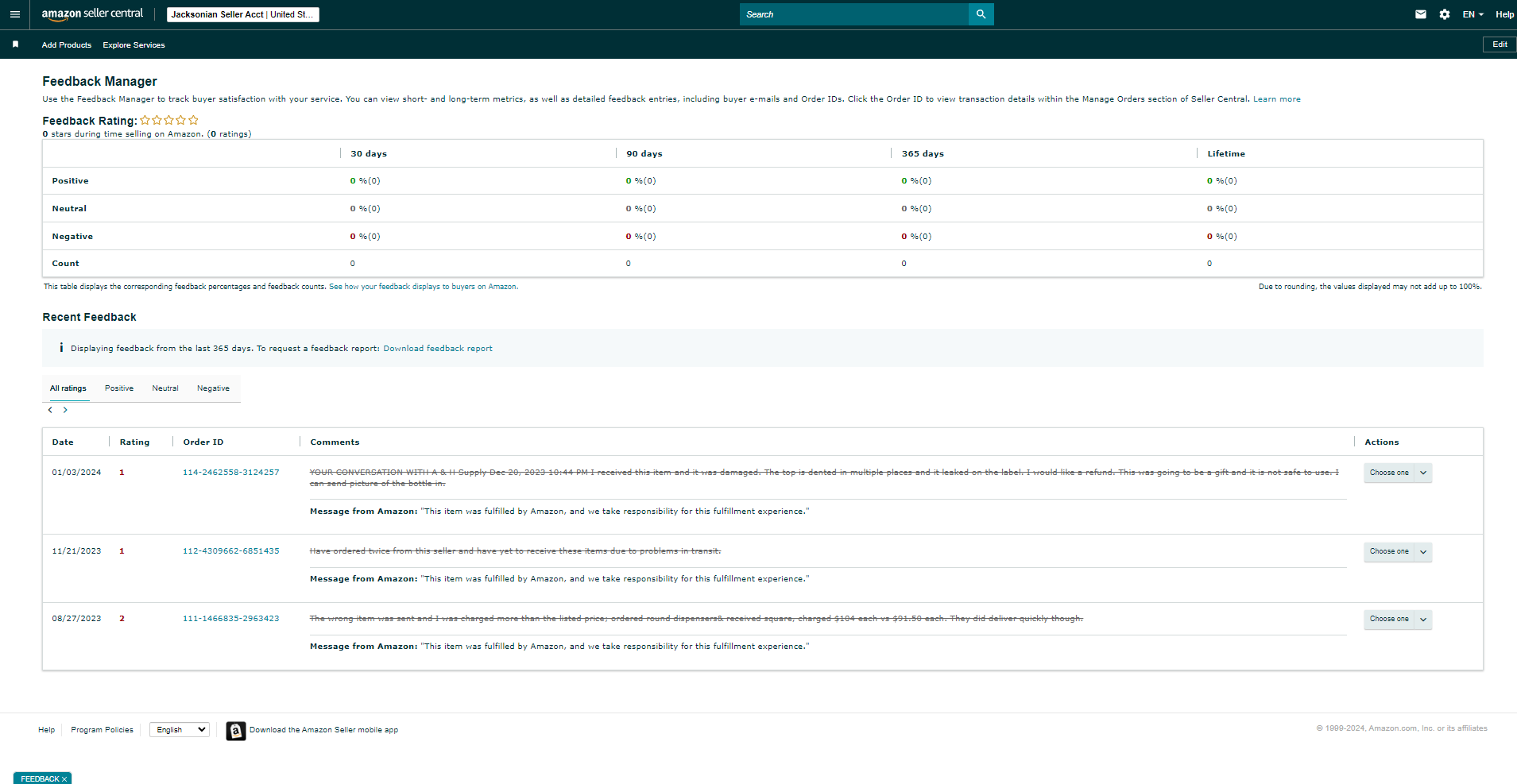Click the Comments column header

(x=335, y=442)
